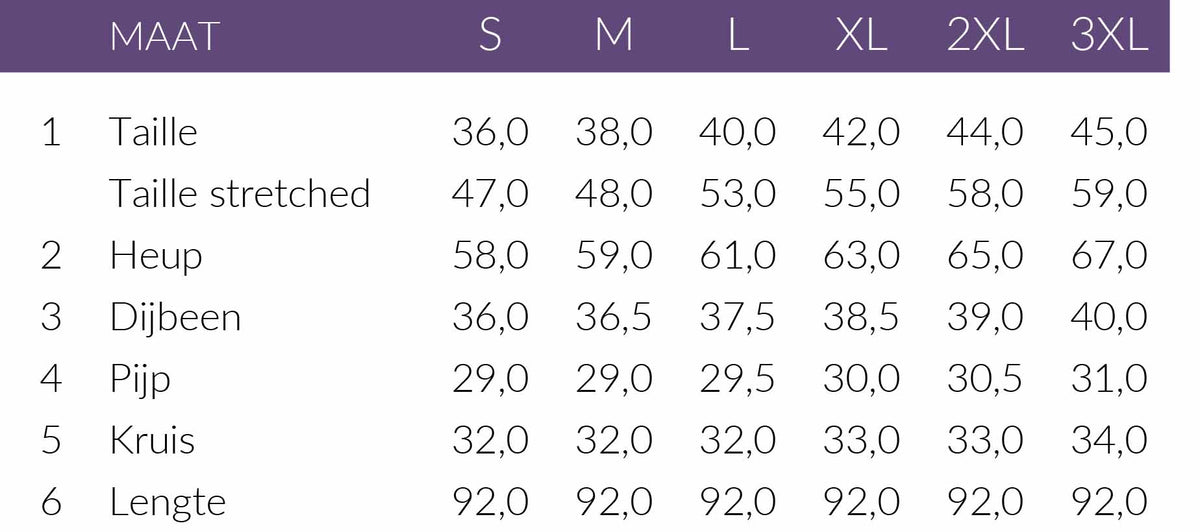The image size is (1200, 532).
Task: Select the M size column header
Action: pos(614,37)
